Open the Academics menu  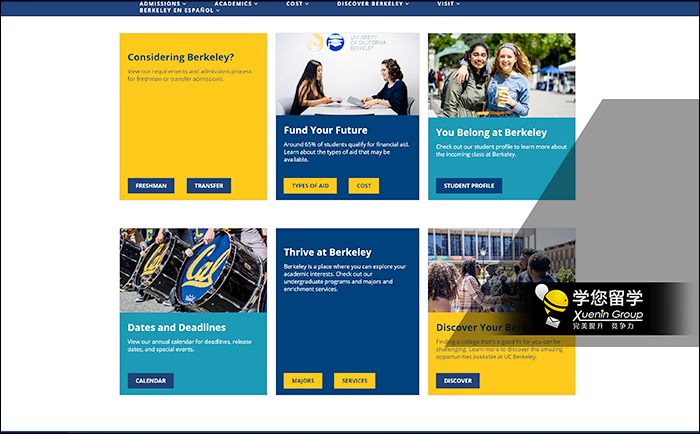tap(236, 4)
